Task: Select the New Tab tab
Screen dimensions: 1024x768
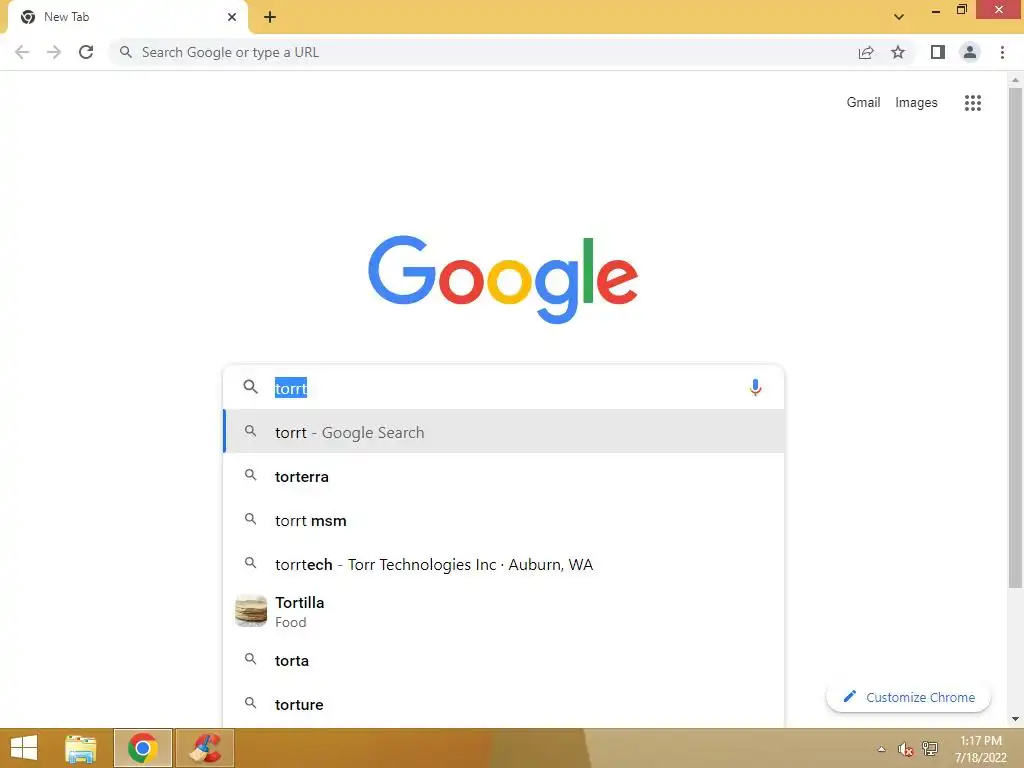Action: [127, 17]
